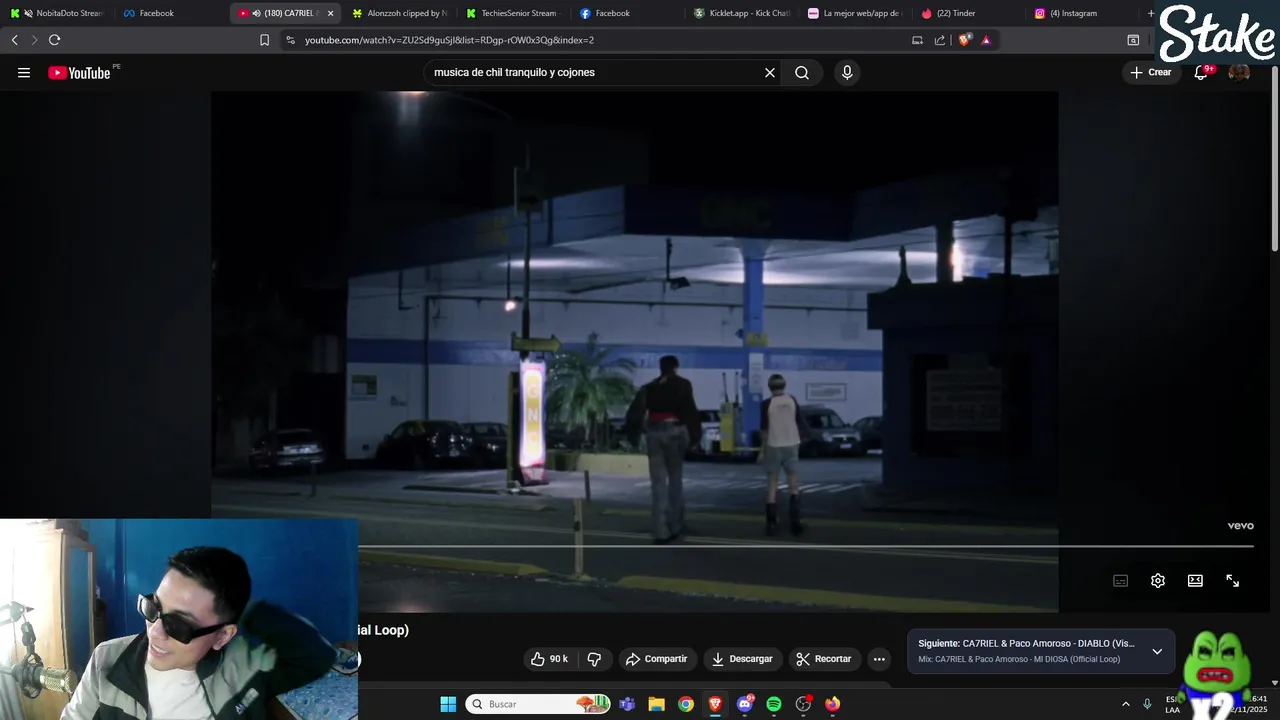The image size is (1280, 720).
Task: Open Brave browser from taskbar
Action: (x=715, y=704)
